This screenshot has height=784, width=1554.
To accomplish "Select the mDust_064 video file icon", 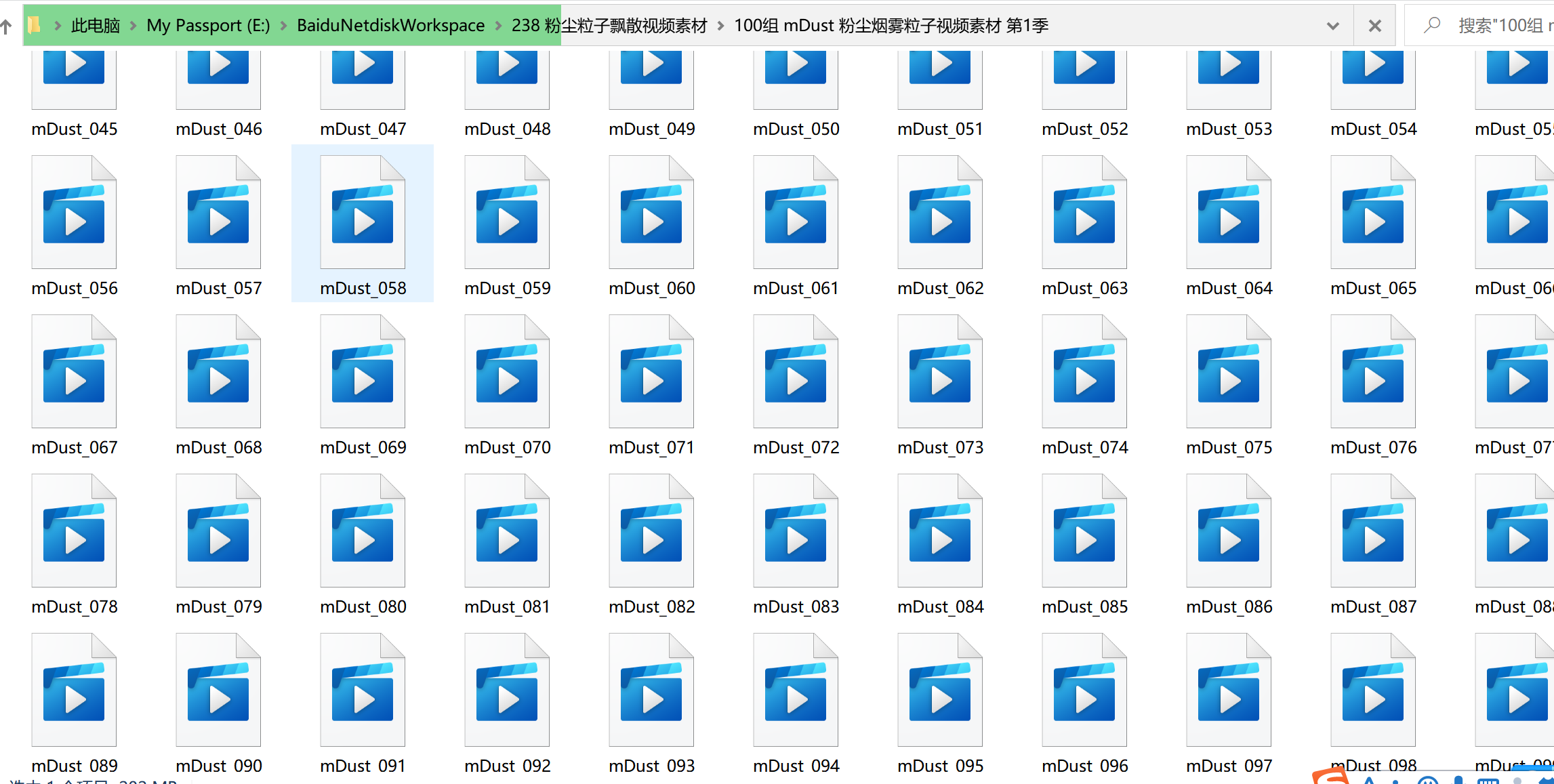I will tap(1229, 212).
